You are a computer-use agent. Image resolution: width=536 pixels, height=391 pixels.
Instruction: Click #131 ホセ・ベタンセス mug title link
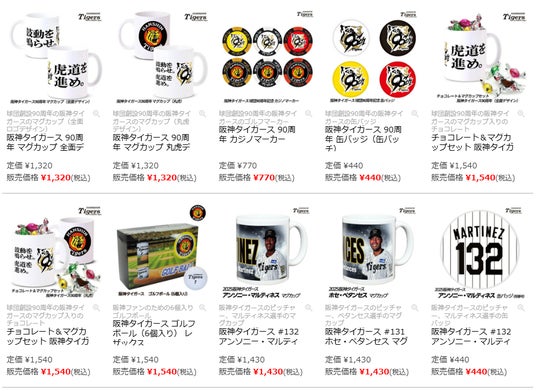coord(366,337)
